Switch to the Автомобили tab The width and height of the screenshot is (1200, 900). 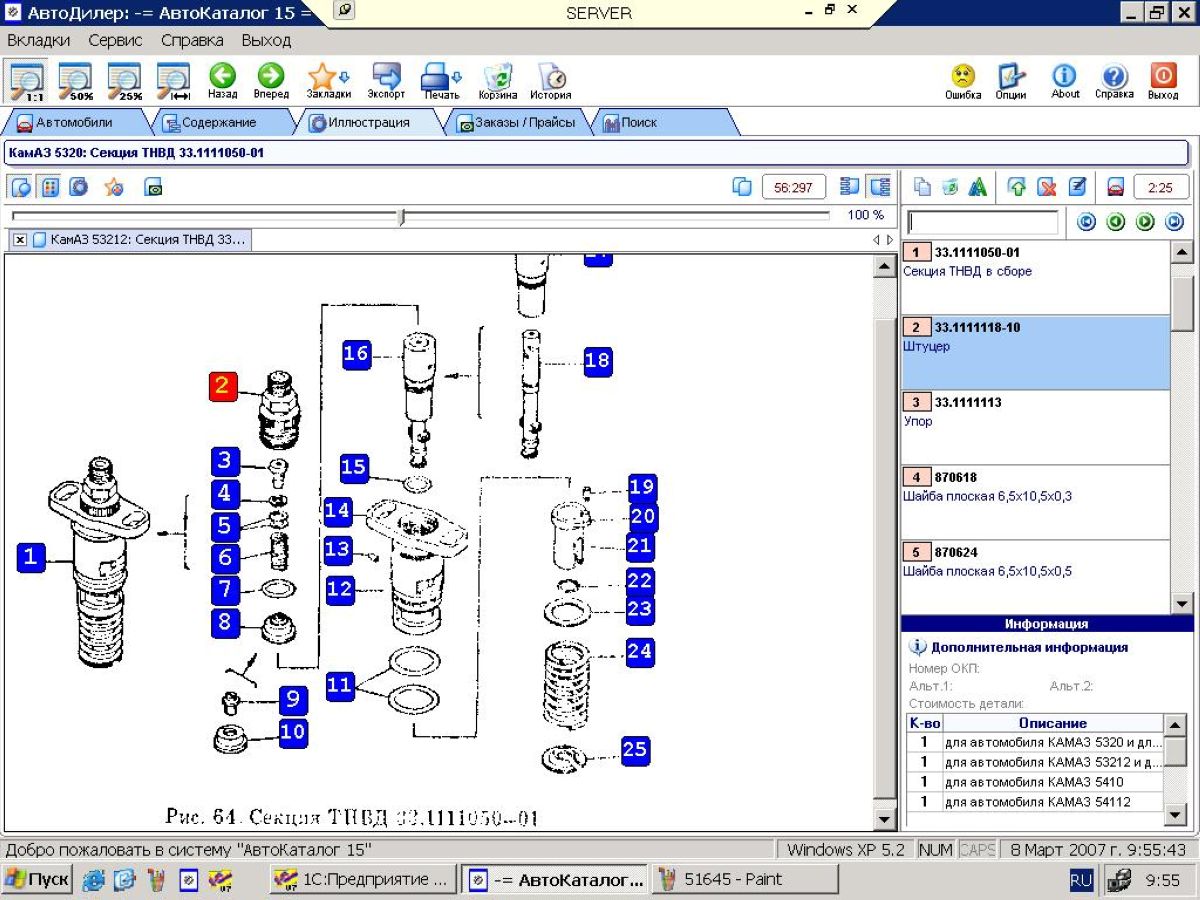point(73,123)
